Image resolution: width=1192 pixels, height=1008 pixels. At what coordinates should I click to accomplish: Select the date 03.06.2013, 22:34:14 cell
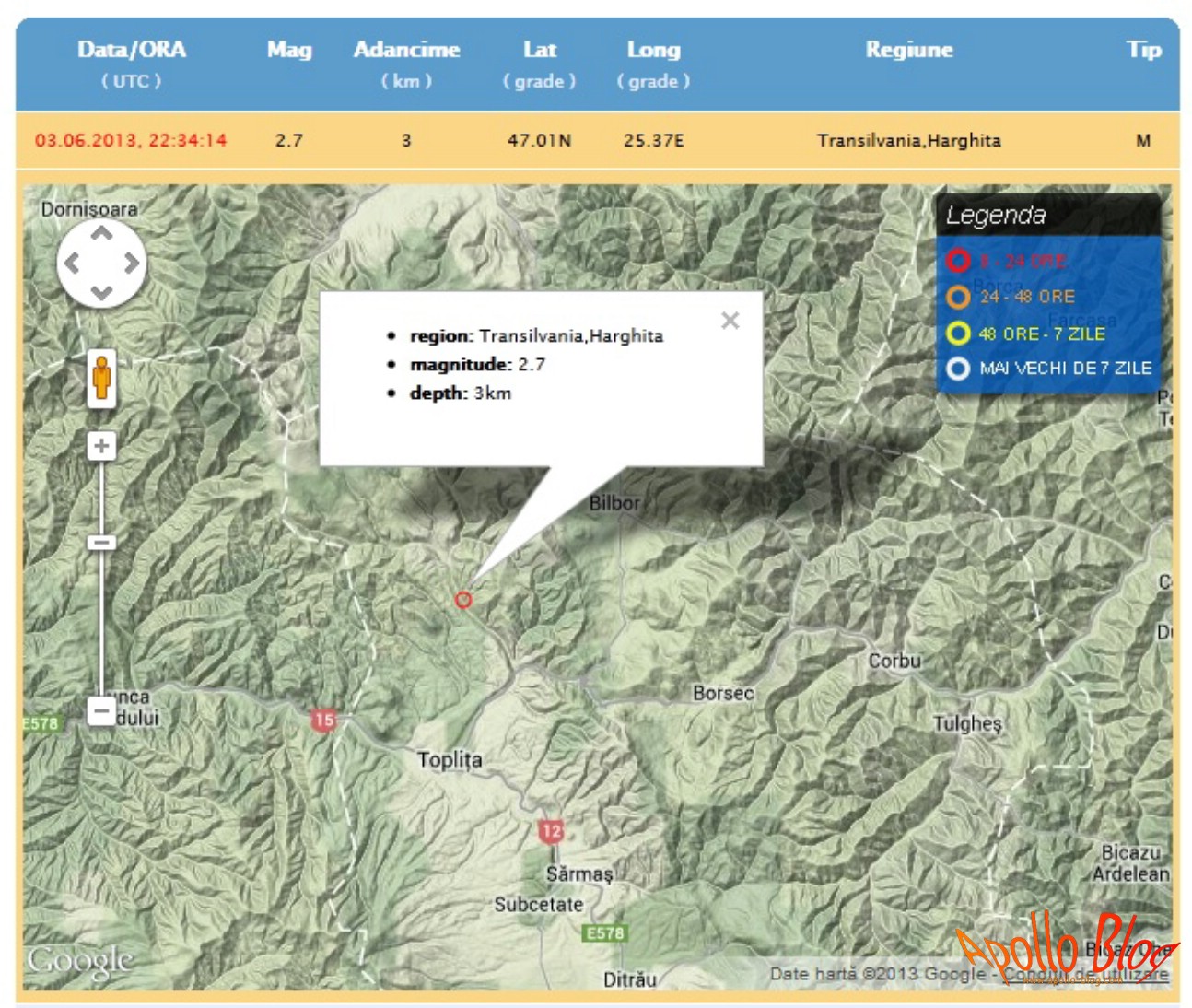tap(131, 140)
